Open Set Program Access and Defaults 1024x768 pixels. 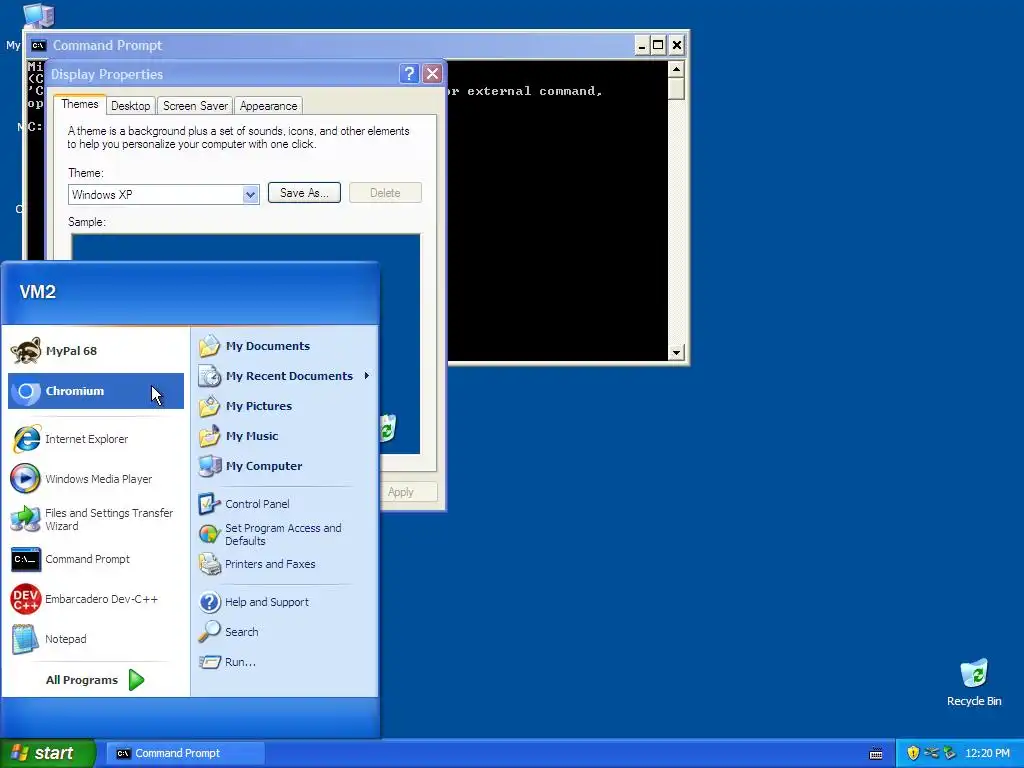click(285, 534)
